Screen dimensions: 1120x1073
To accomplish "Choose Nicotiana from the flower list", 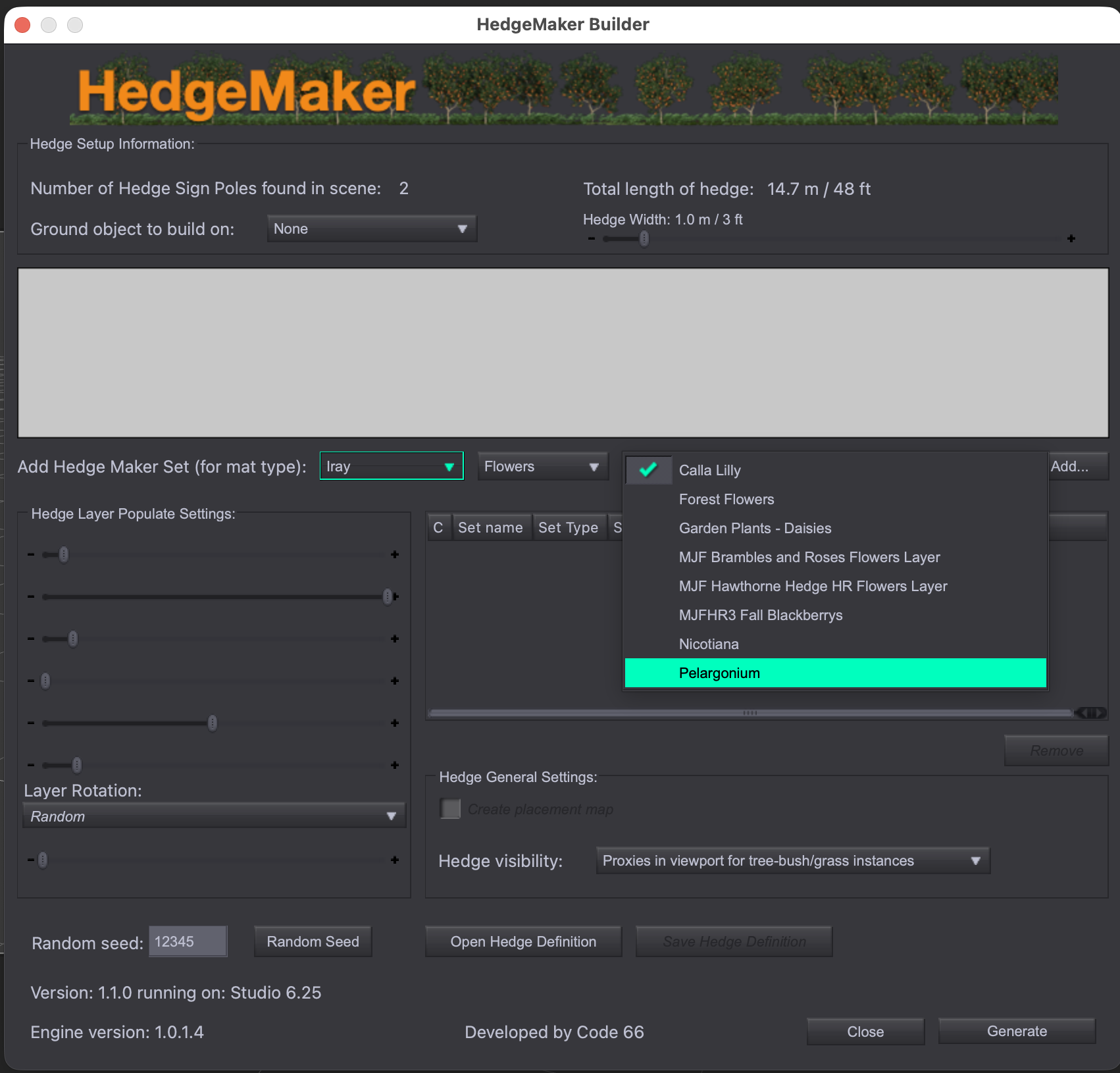I will pyautogui.click(x=836, y=644).
